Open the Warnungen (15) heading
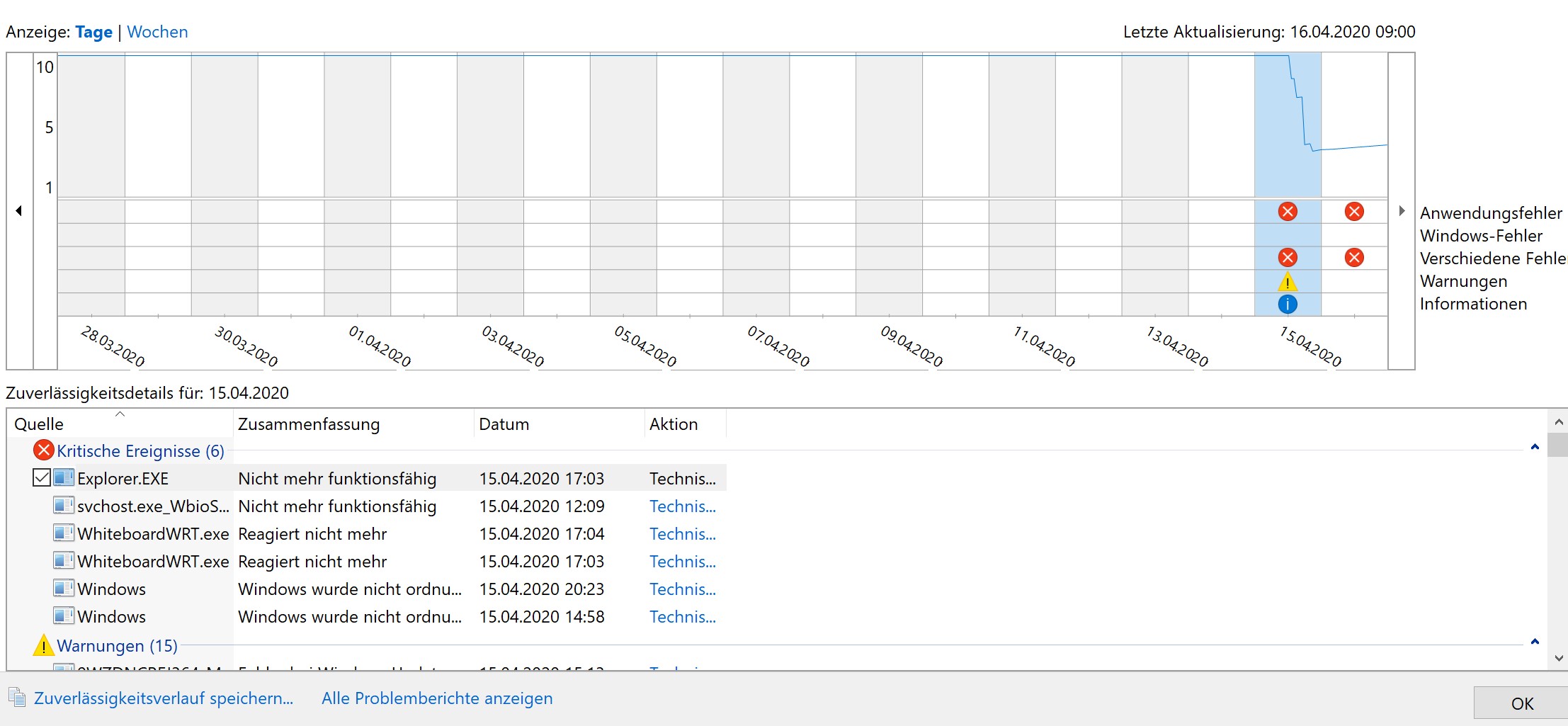The width and height of the screenshot is (1568, 726). (x=117, y=646)
